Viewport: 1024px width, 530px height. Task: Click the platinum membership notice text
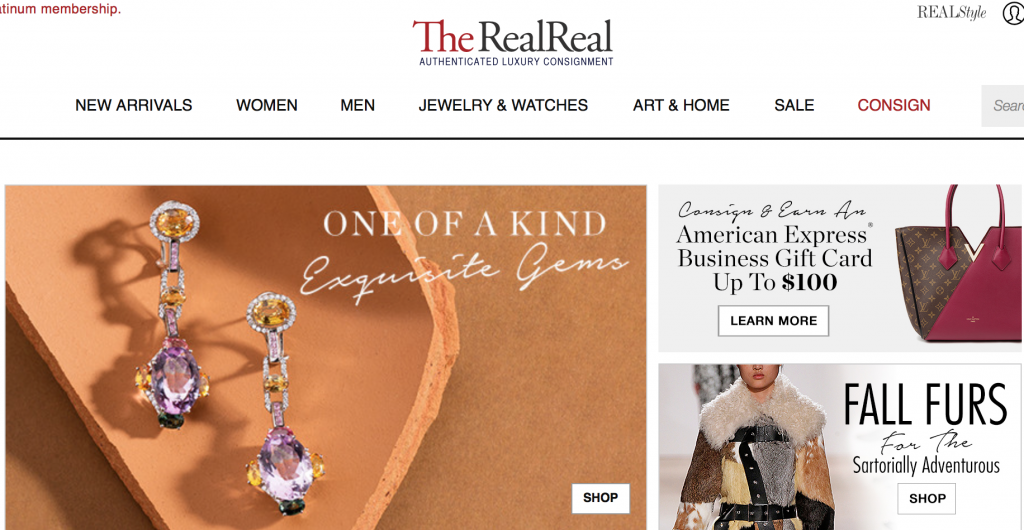pyautogui.click(x=60, y=9)
